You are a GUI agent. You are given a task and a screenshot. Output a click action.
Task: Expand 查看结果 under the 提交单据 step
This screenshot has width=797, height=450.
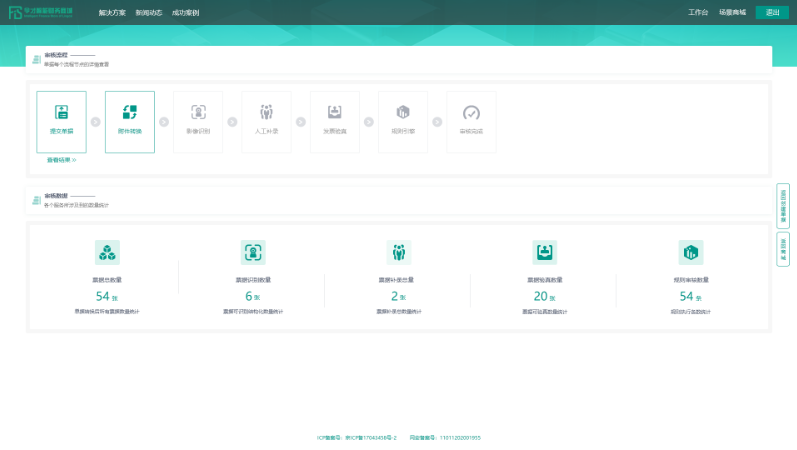click(x=61, y=159)
